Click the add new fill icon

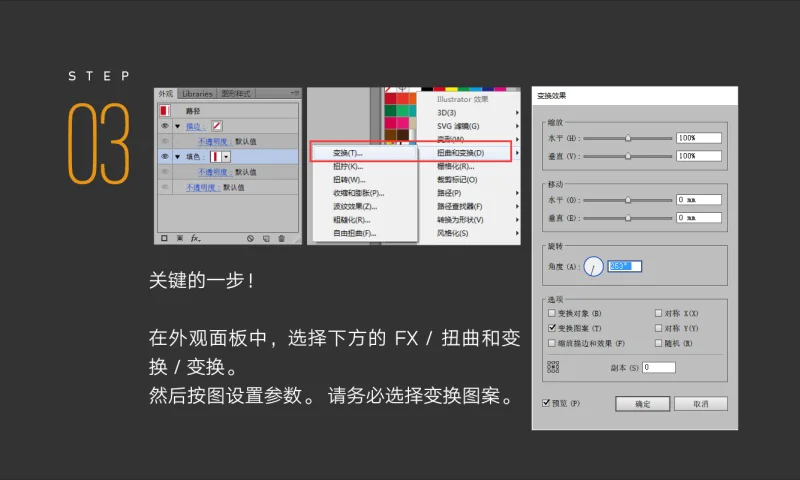click(180, 238)
